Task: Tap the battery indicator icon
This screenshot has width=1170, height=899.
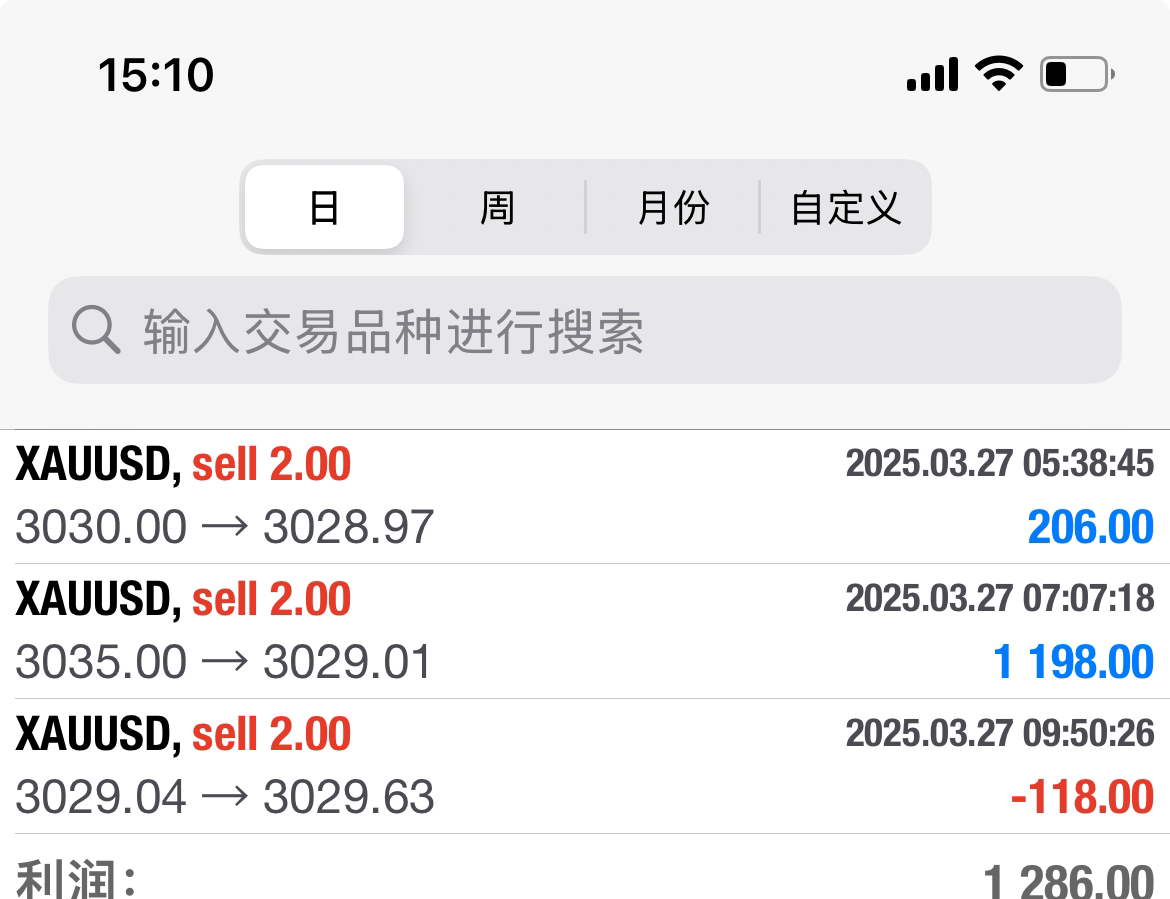Action: pyautogui.click(x=1077, y=74)
